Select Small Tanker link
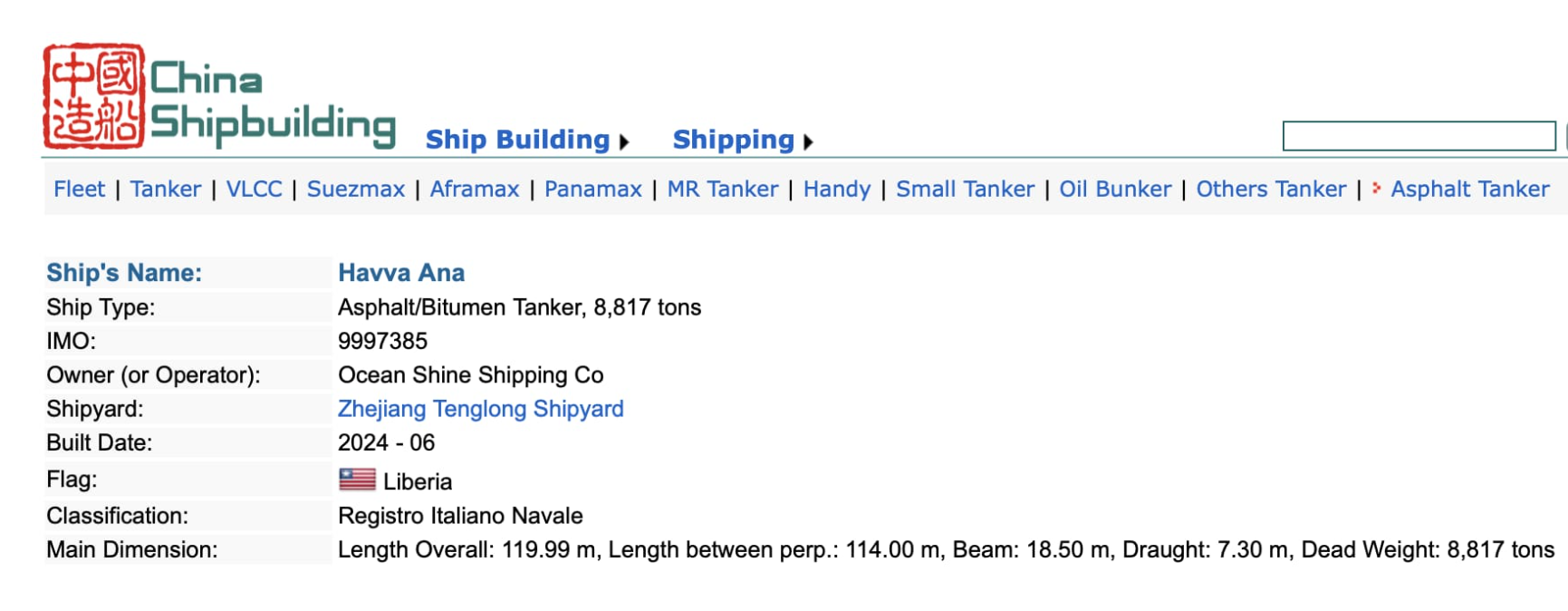 pyautogui.click(x=966, y=189)
